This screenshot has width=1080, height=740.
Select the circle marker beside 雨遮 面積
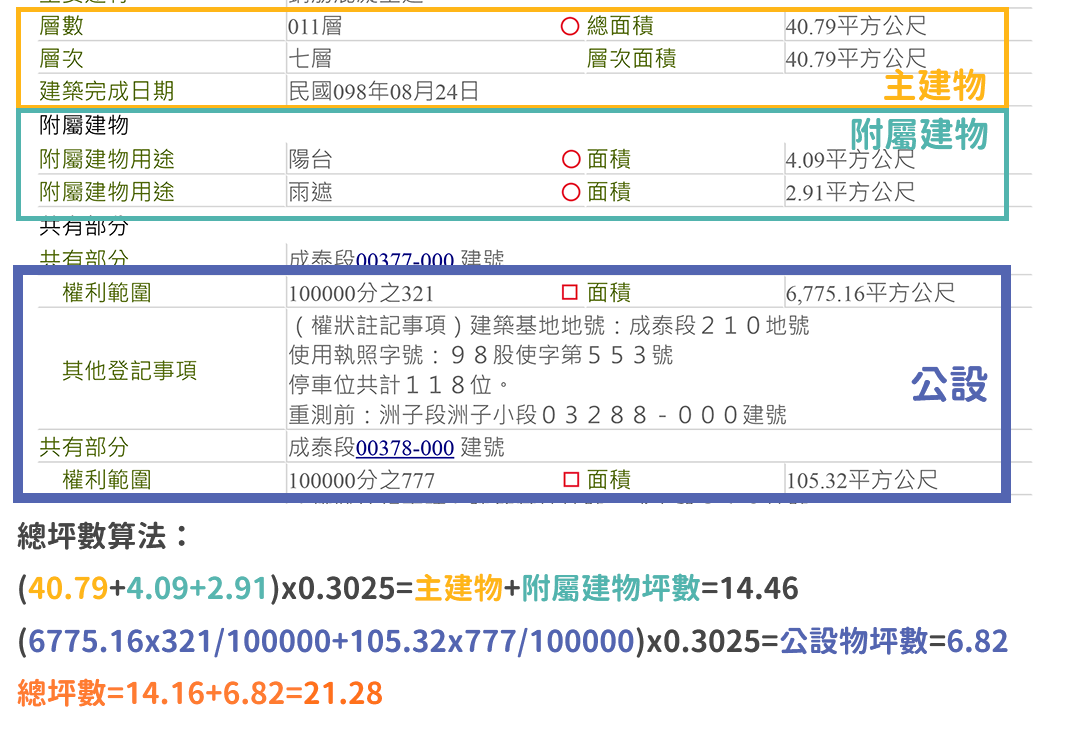[570, 191]
